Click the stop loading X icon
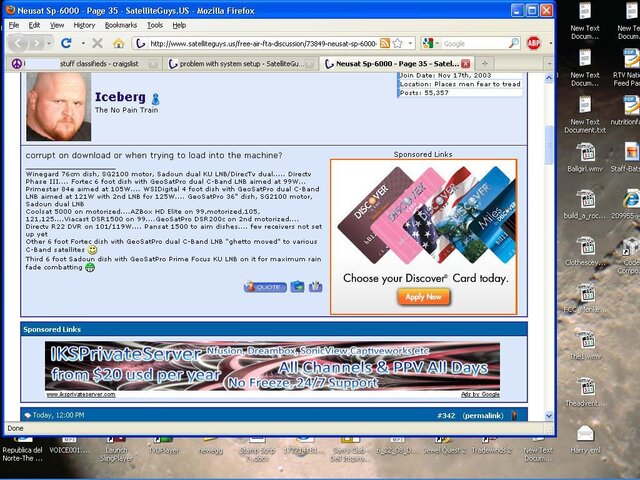The image size is (640, 480). (97, 43)
